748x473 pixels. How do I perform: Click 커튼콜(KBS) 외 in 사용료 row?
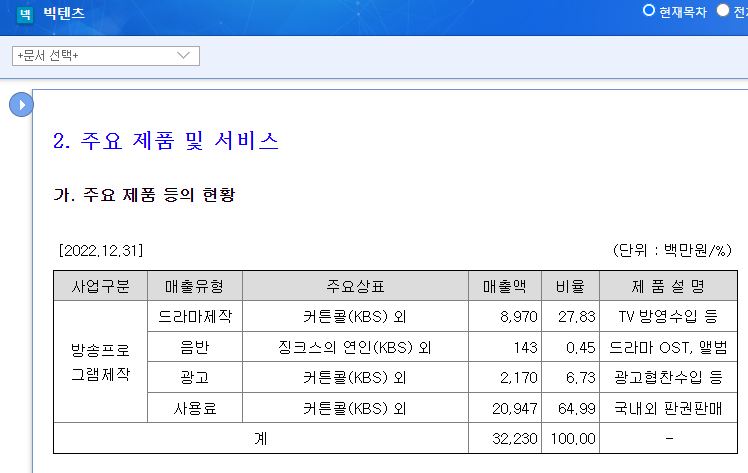(x=355, y=408)
